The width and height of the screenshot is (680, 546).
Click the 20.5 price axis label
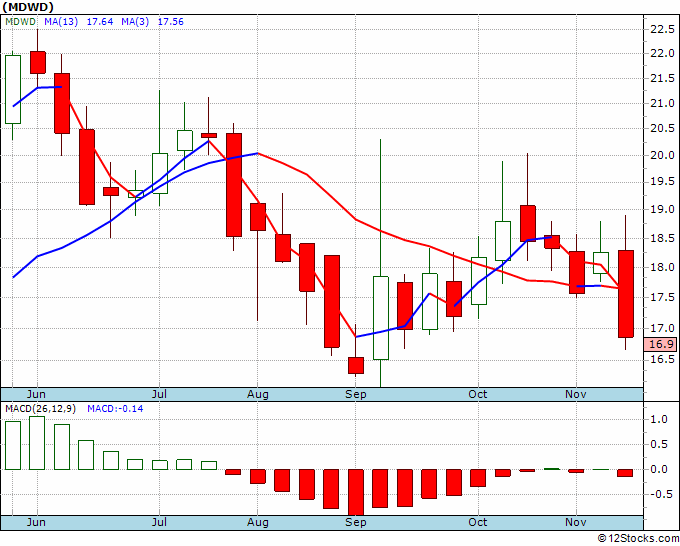click(x=662, y=128)
